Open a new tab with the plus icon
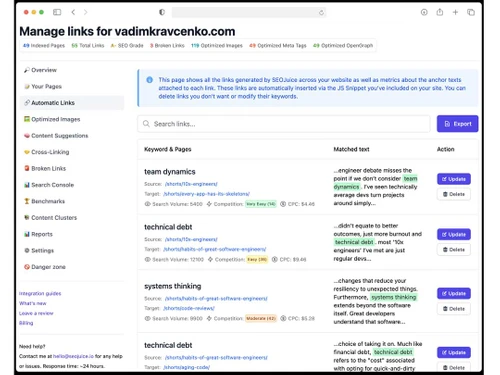Screen dimensions: 500x375 [455, 12]
